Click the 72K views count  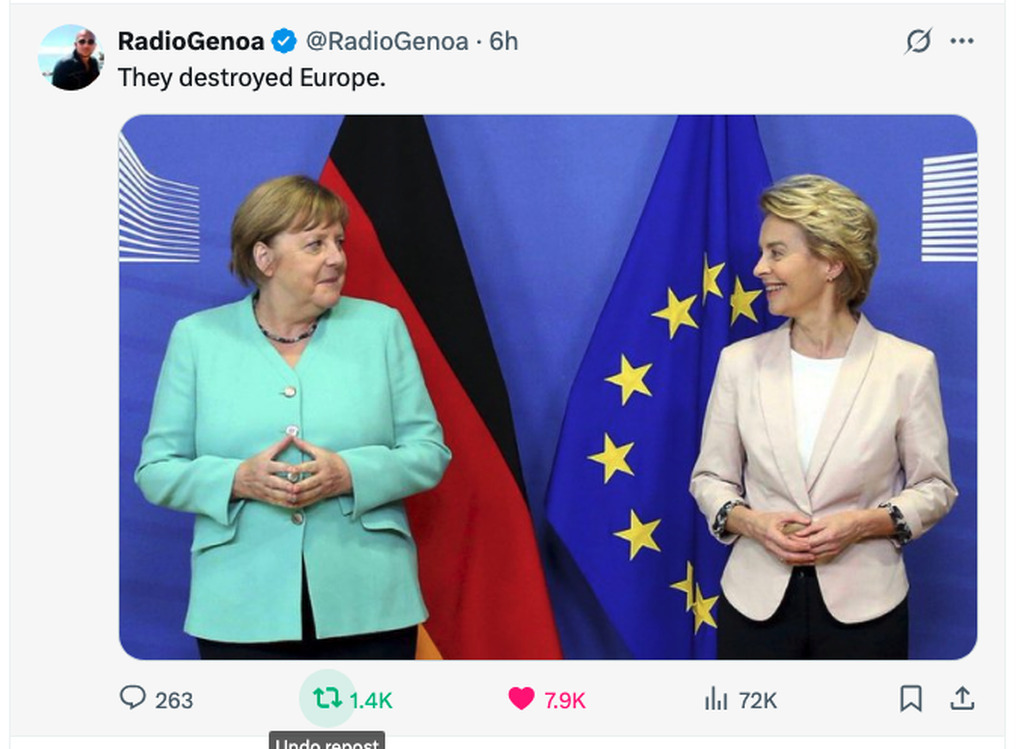tap(758, 701)
